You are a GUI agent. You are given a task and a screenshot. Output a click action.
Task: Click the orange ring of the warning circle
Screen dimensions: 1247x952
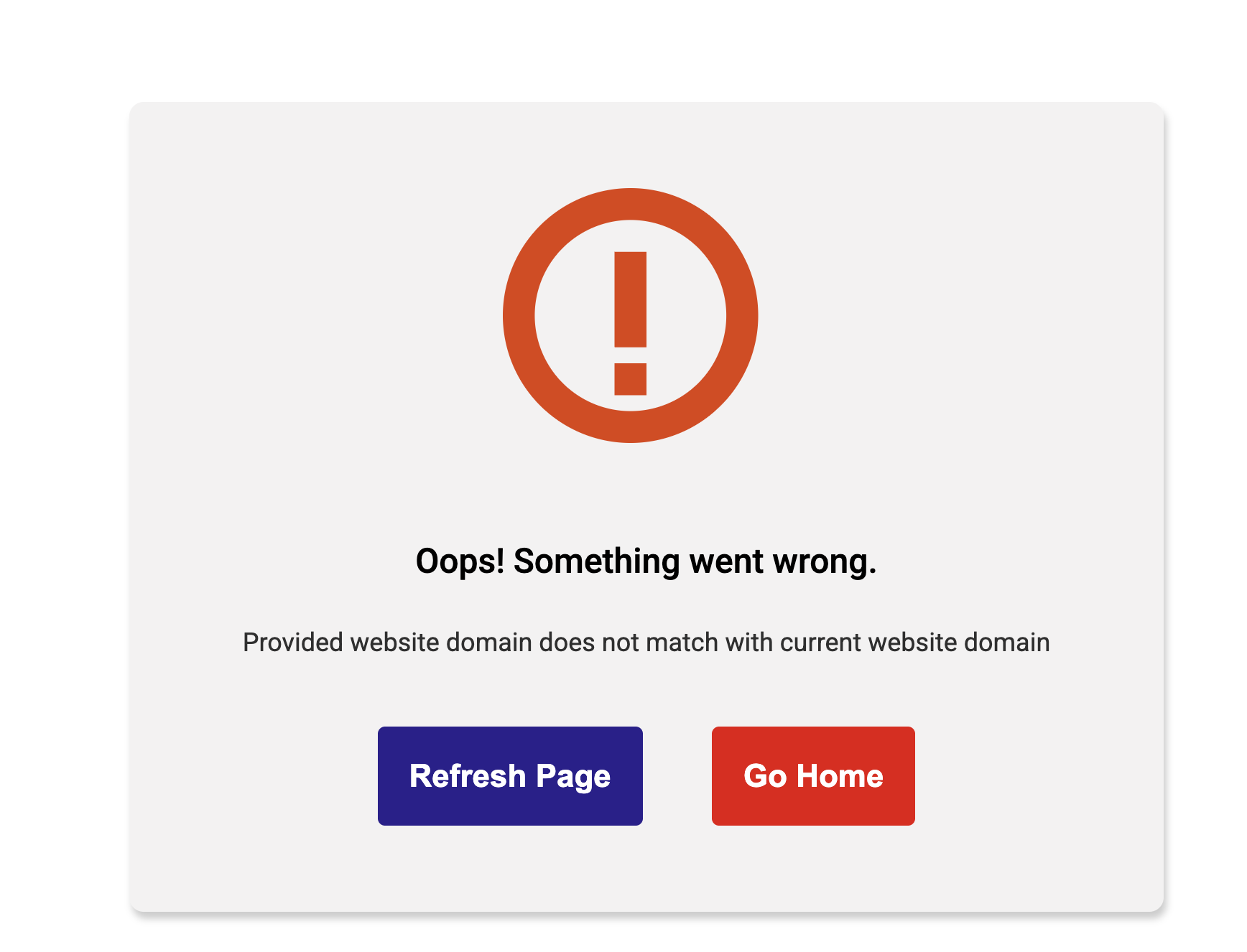519,315
